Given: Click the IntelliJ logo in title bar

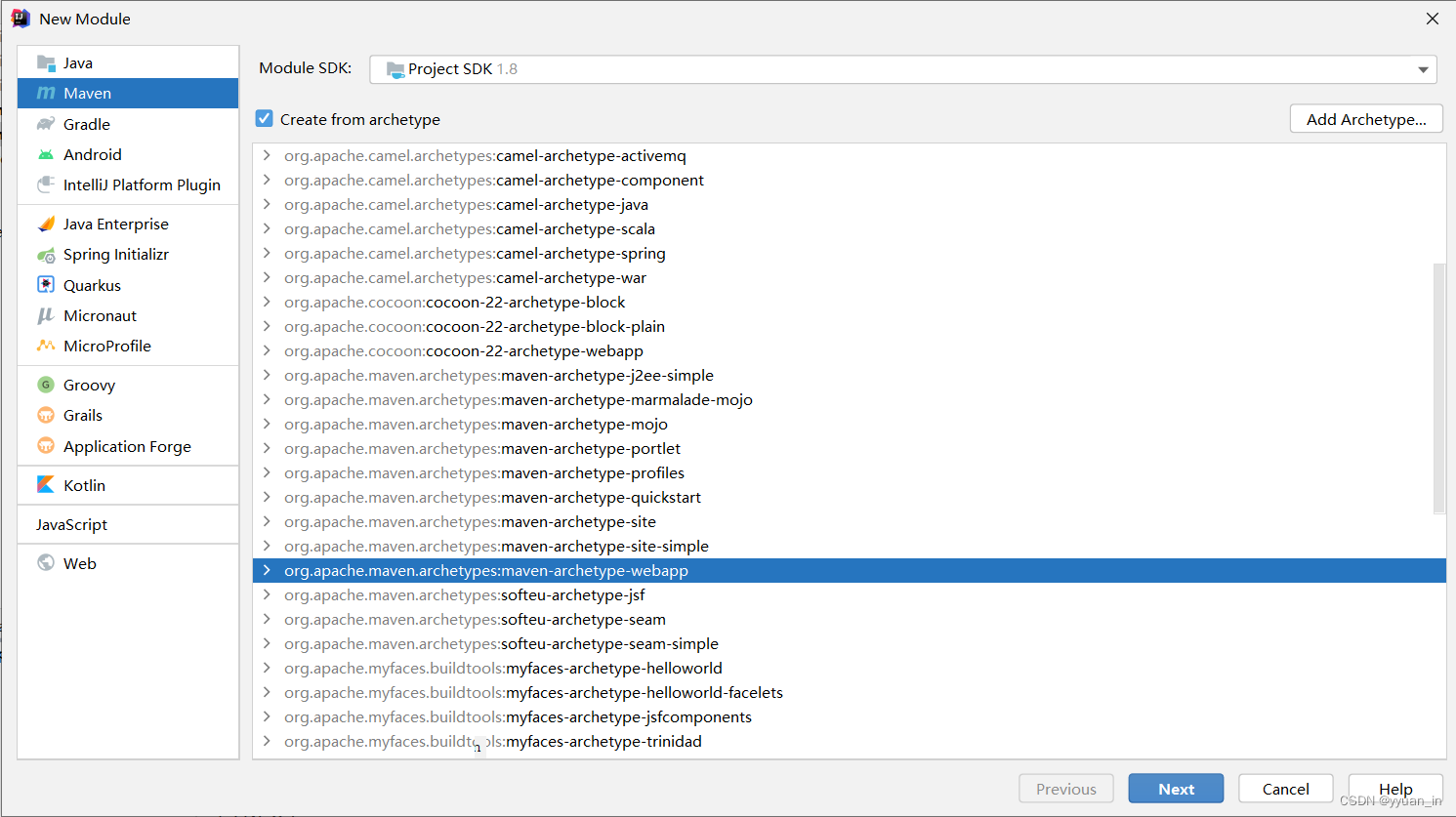Looking at the screenshot, I should 21,19.
